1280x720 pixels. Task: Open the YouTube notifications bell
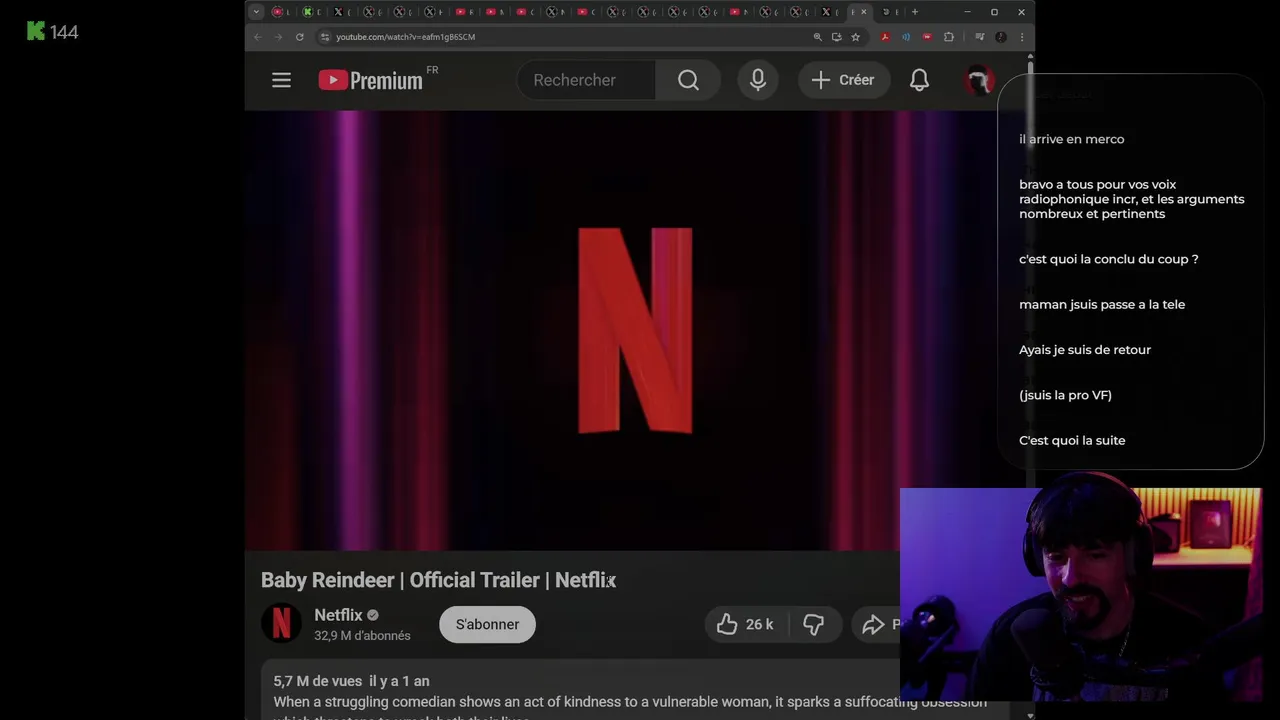919,80
